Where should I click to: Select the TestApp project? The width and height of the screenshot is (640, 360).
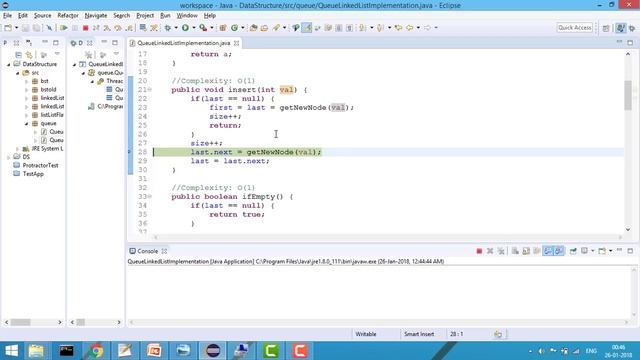(x=33, y=174)
